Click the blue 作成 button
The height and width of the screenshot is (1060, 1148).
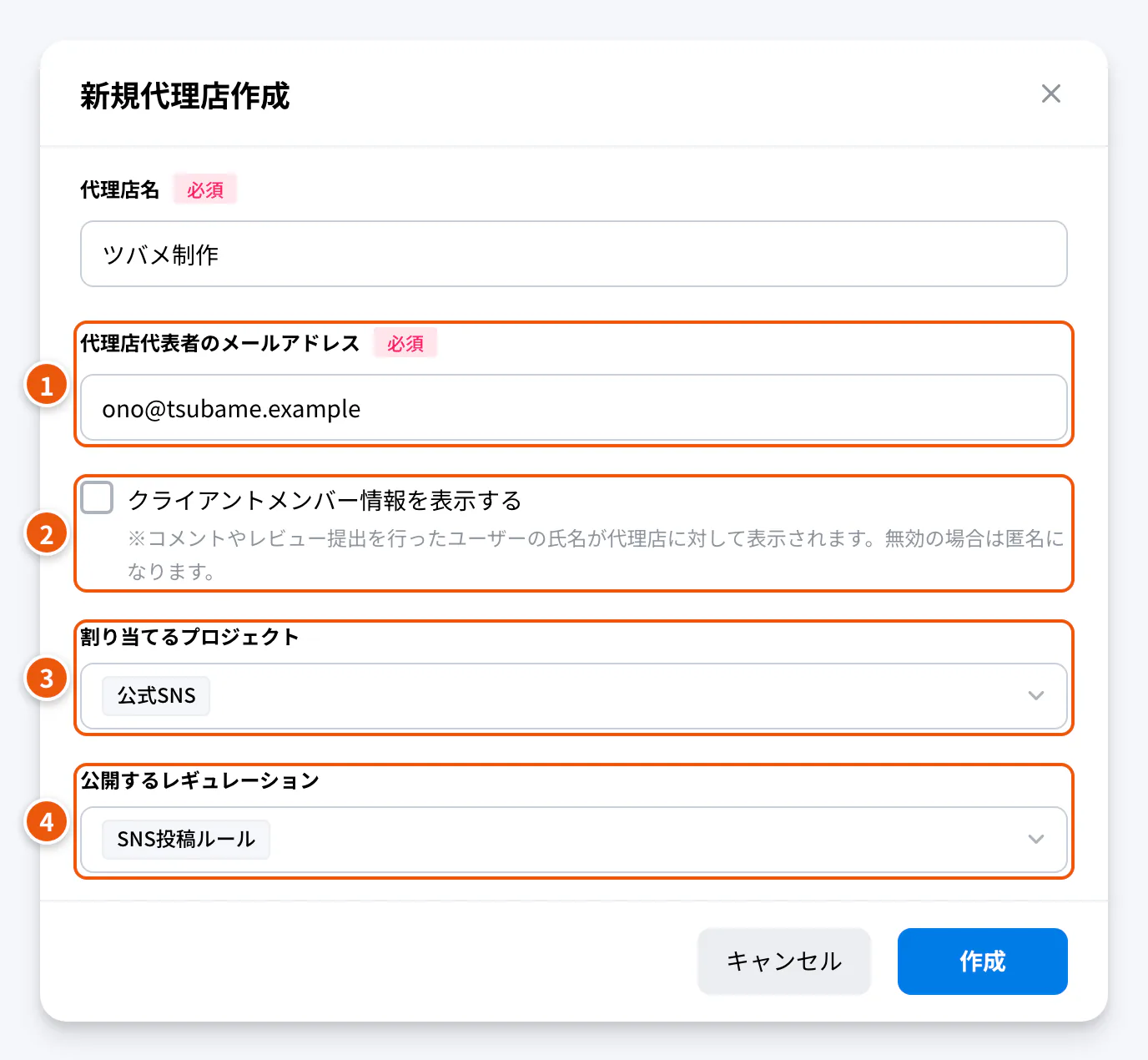(x=983, y=962)
